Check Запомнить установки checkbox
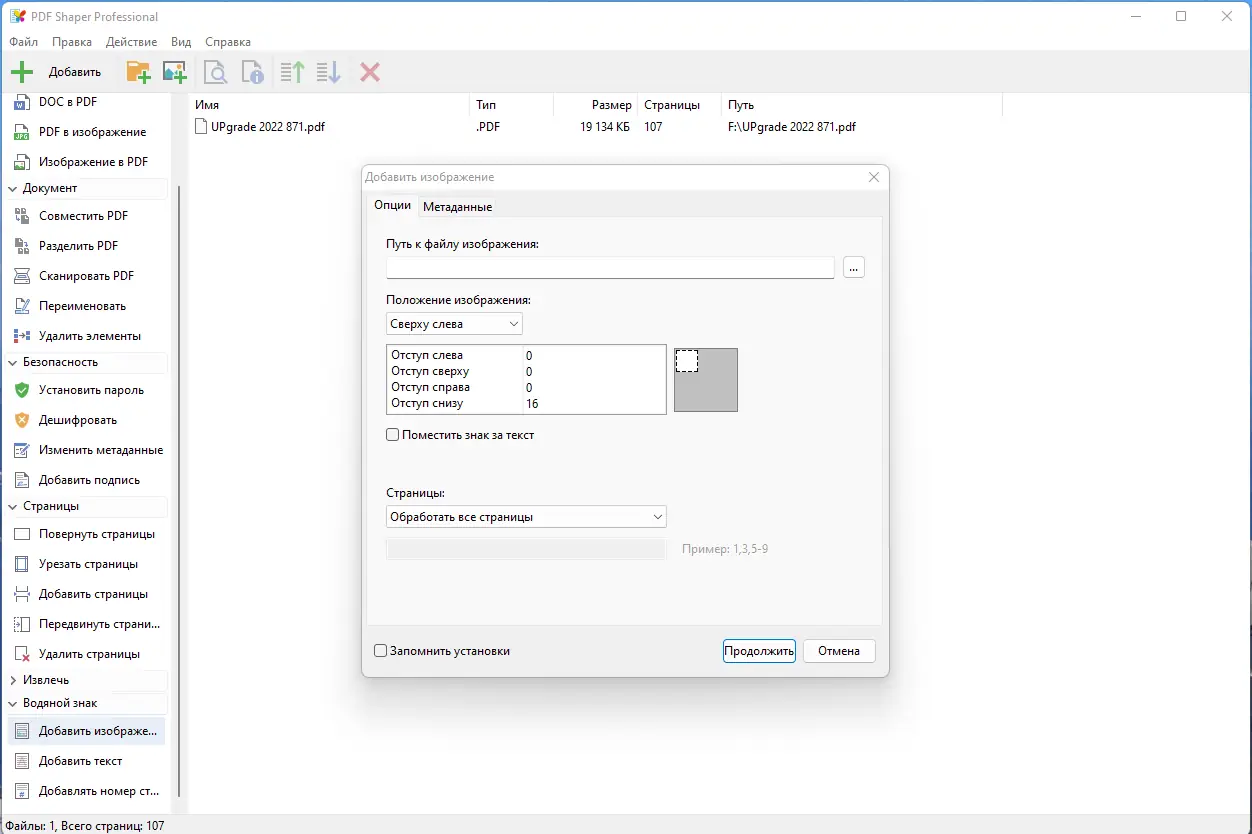This screenshot has width=1252, height=834. 380,651
